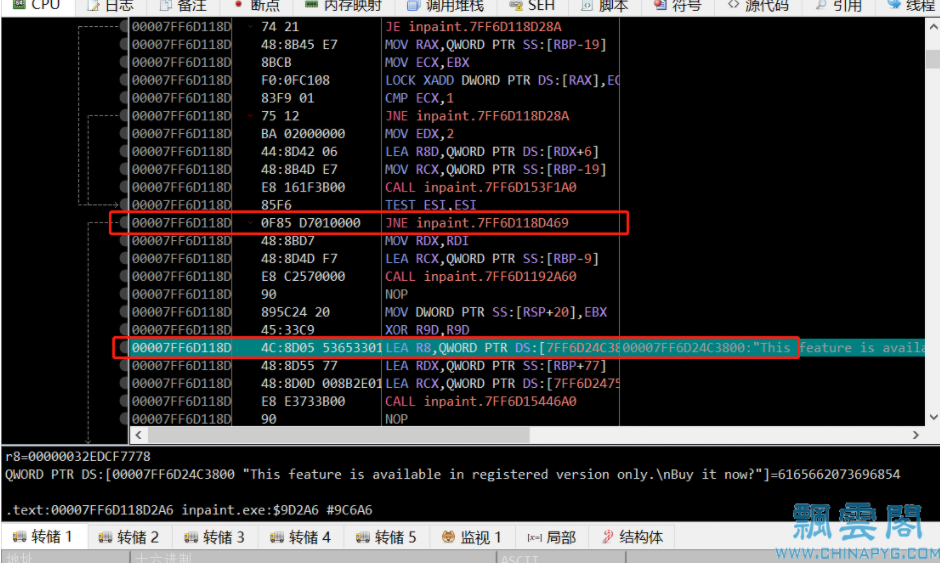
Task: Toggle breakpoint on JE inpaint.7FF6D118D28A line
Action: pos(124,26)
